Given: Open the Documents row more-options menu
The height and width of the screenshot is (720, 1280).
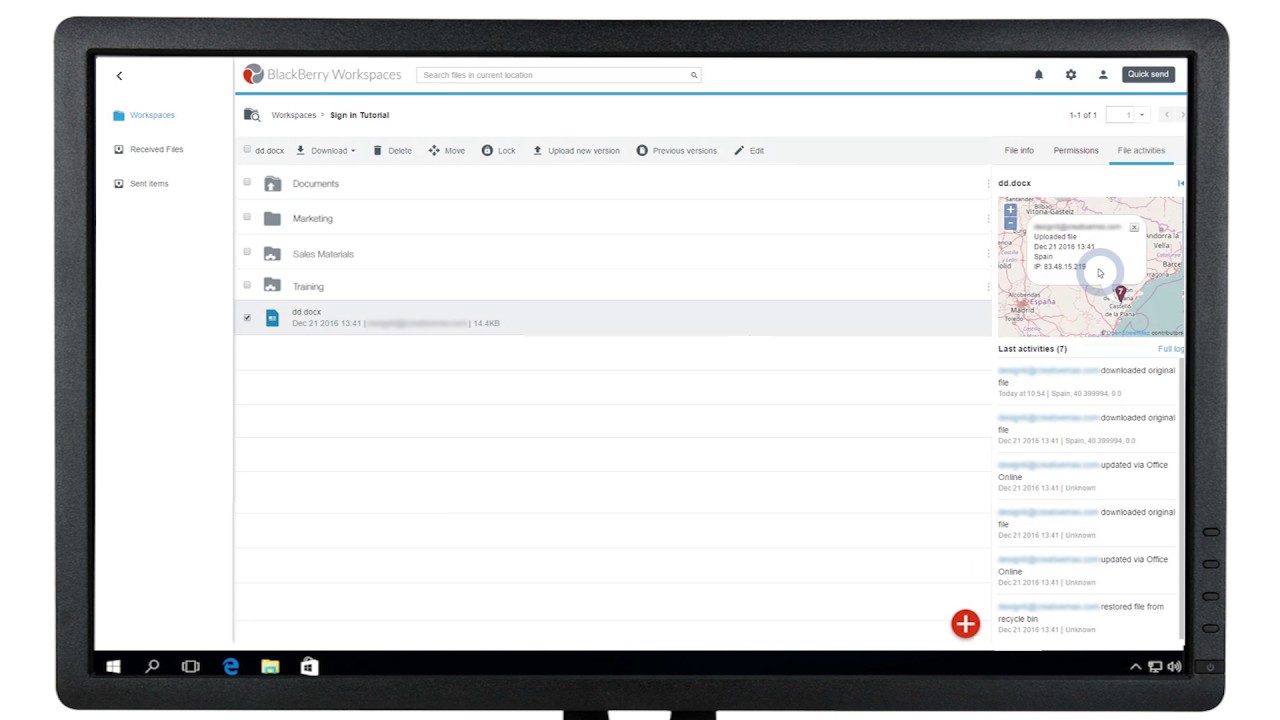Looking at the screenshot, I should click(988, 184).
